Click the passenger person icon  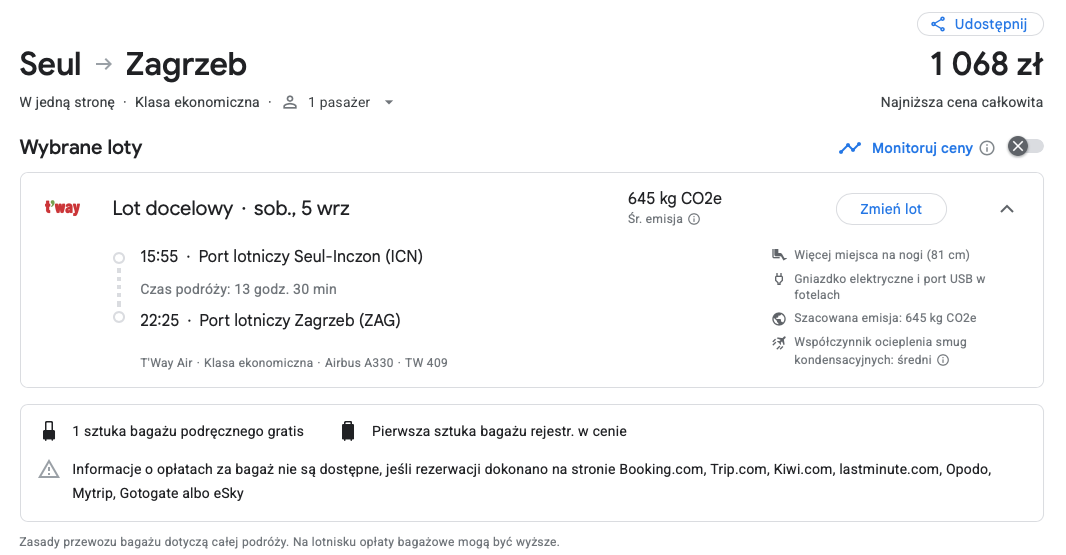point(290,102)
